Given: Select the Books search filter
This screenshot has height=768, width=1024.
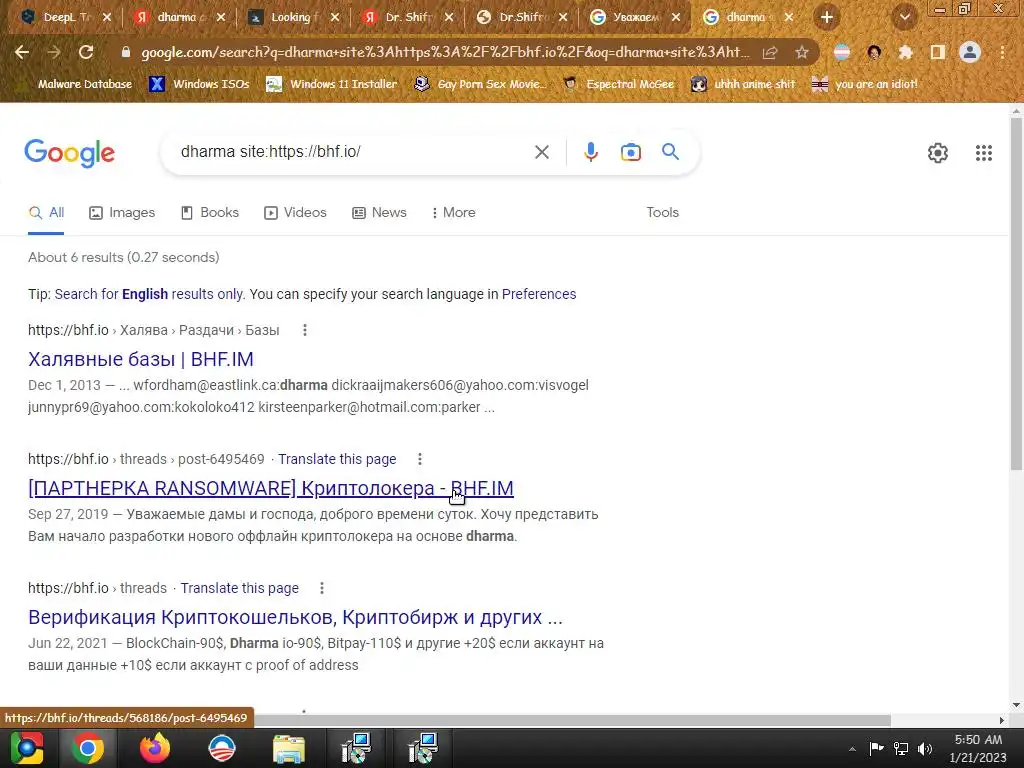Looking at the screenshot, I should [x=210, y=212].
